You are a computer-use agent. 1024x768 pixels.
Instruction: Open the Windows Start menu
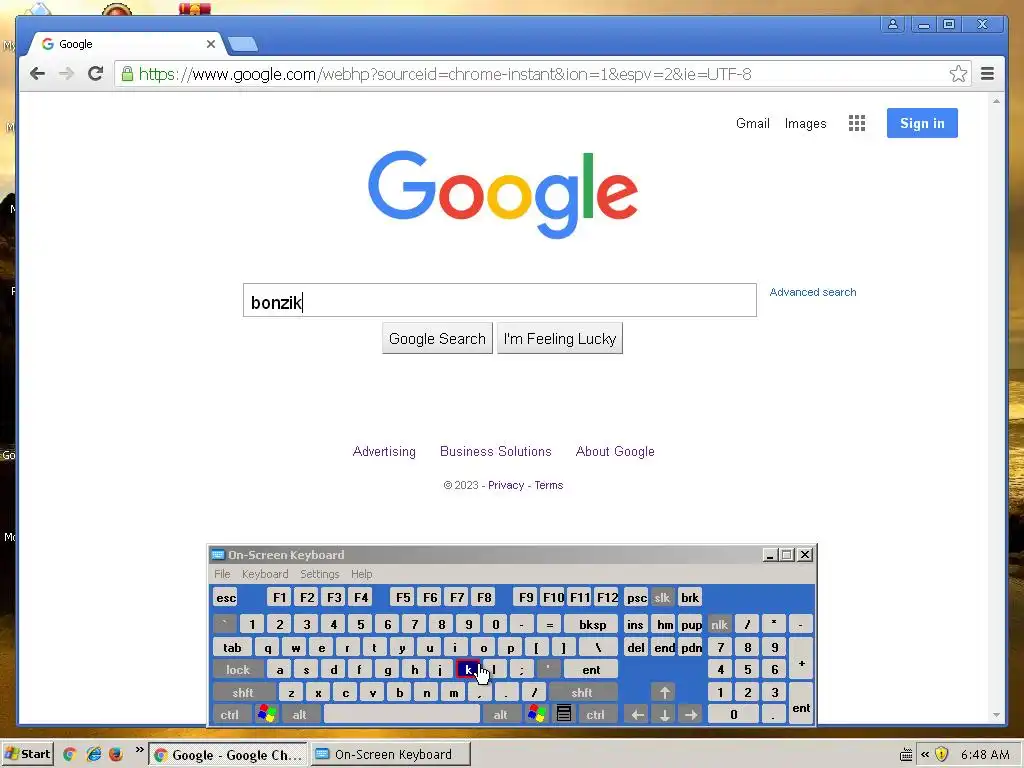point(27,754)
